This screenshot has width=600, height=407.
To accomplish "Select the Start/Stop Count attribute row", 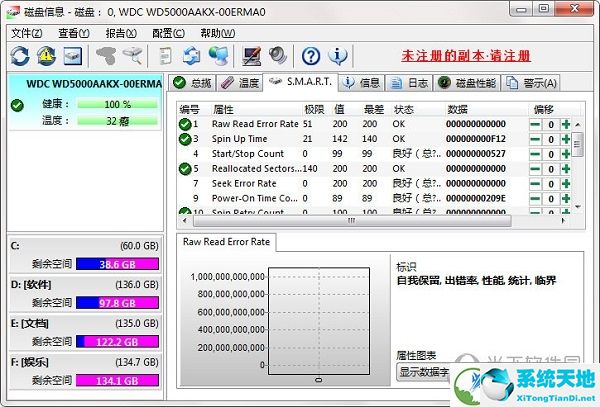I will (x=374, y=154).
